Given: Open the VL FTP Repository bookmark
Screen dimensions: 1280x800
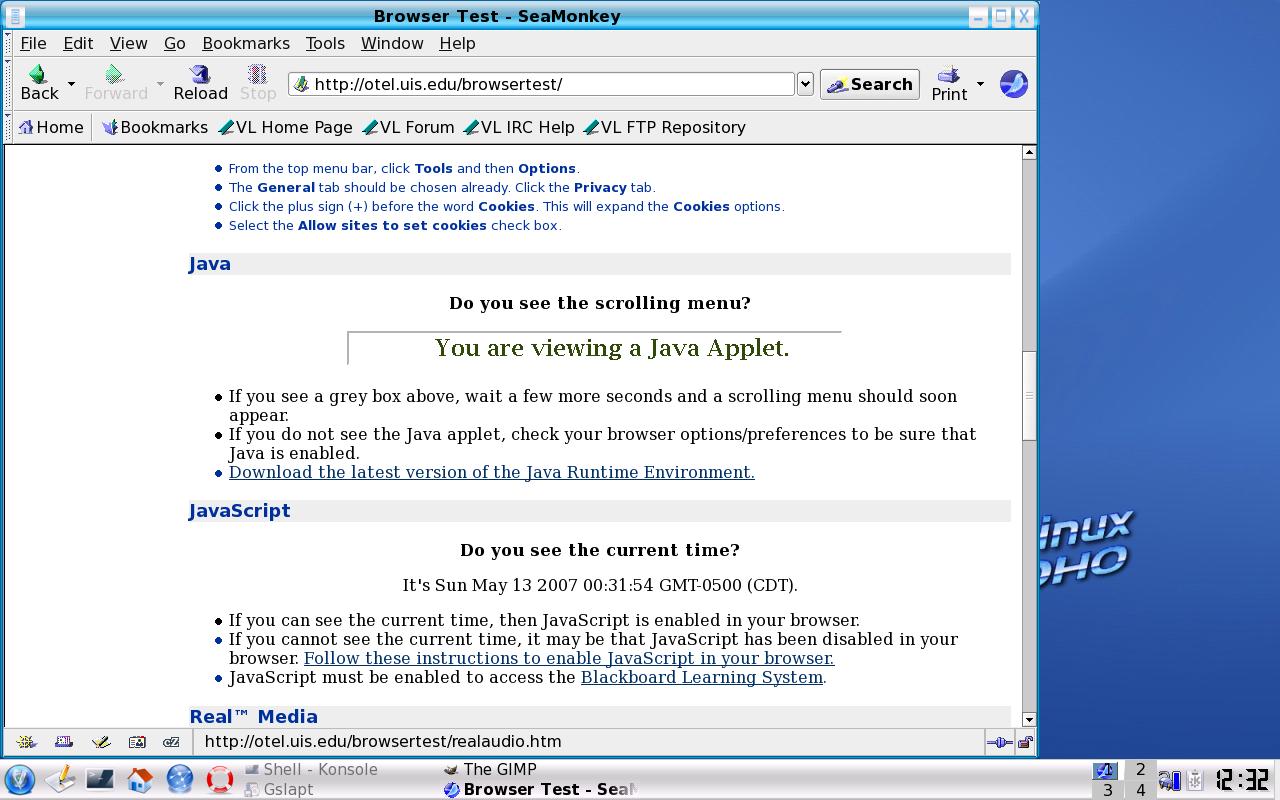Looking at the screenshot, I should (664, 127).
